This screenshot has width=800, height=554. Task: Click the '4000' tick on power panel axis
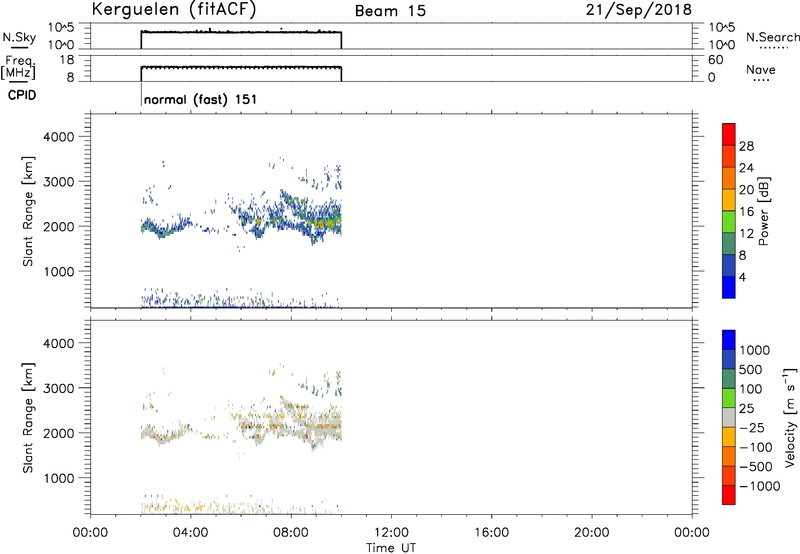tap(59, 137)
